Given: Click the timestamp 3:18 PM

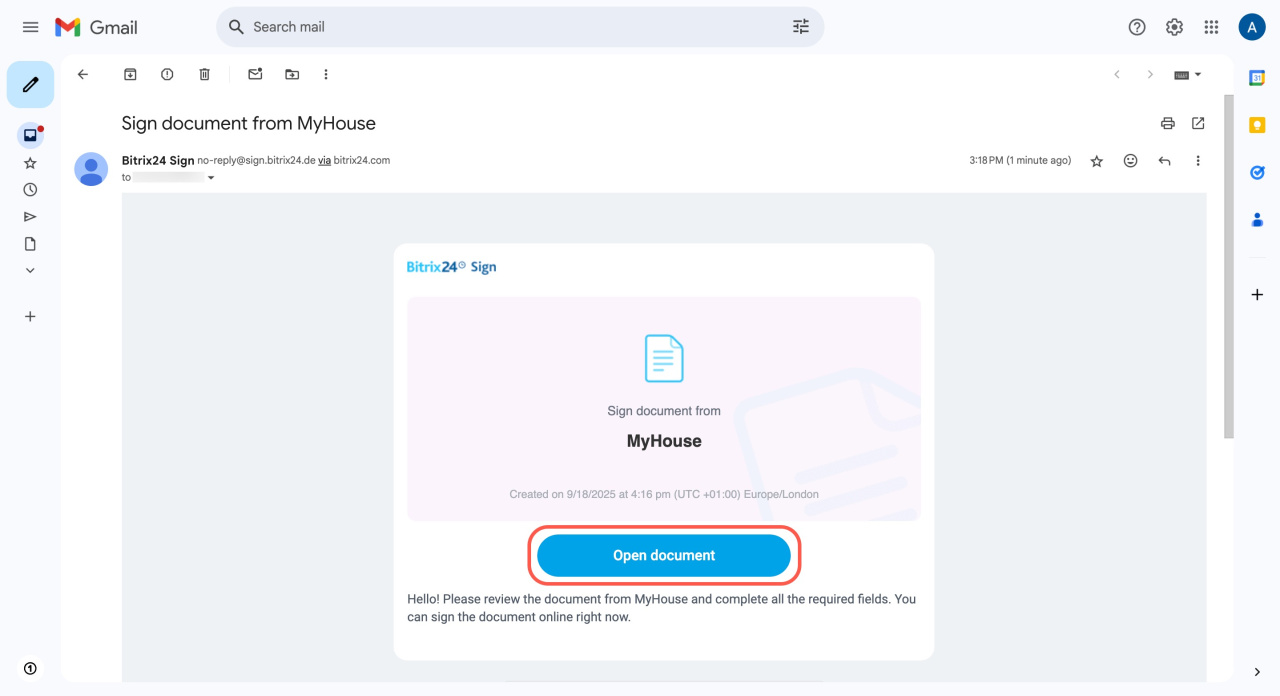Looking at the screenshot, I should coord(1020,161).
